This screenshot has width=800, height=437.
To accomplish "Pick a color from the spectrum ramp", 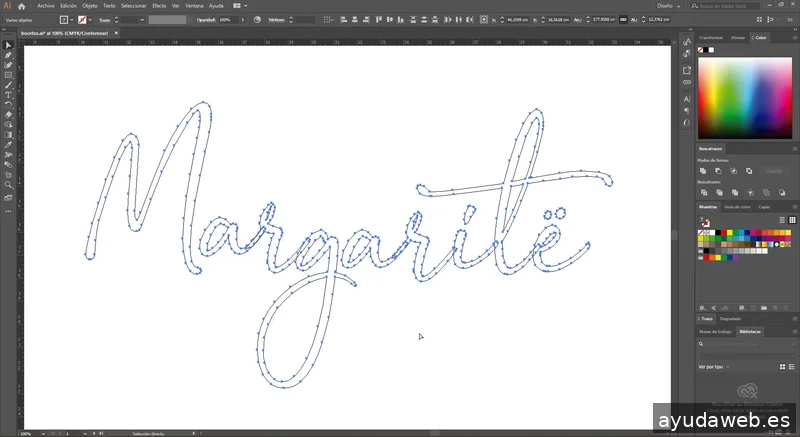I will (745, 98).
